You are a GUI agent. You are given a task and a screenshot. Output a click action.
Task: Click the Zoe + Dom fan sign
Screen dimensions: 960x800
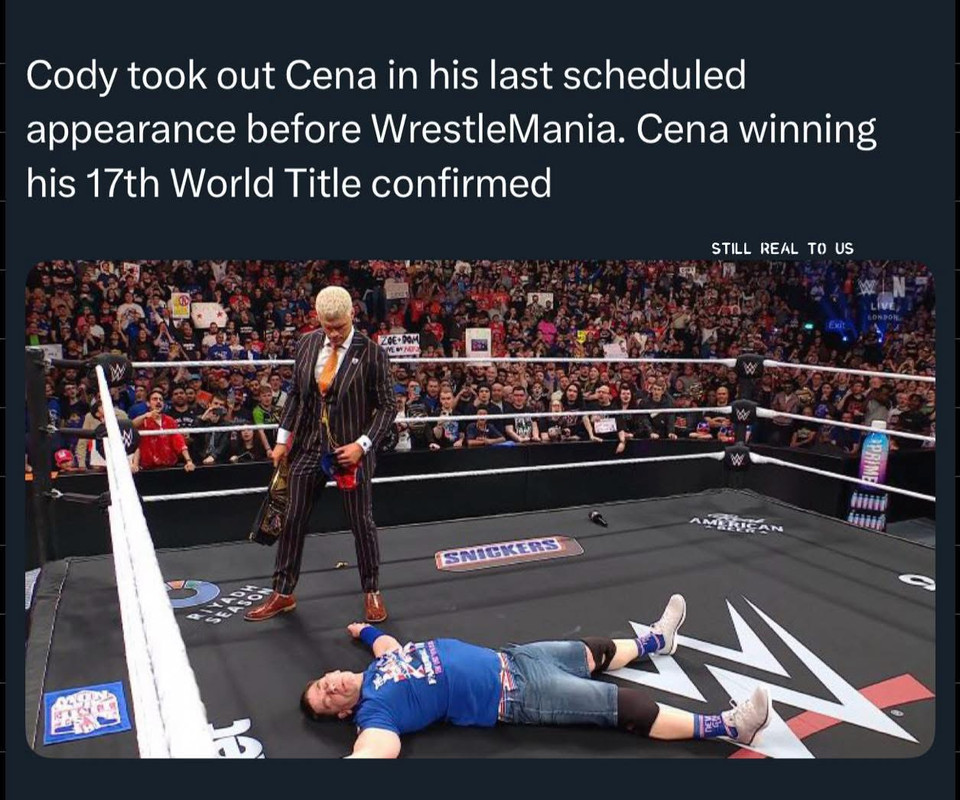pos(400,344)
